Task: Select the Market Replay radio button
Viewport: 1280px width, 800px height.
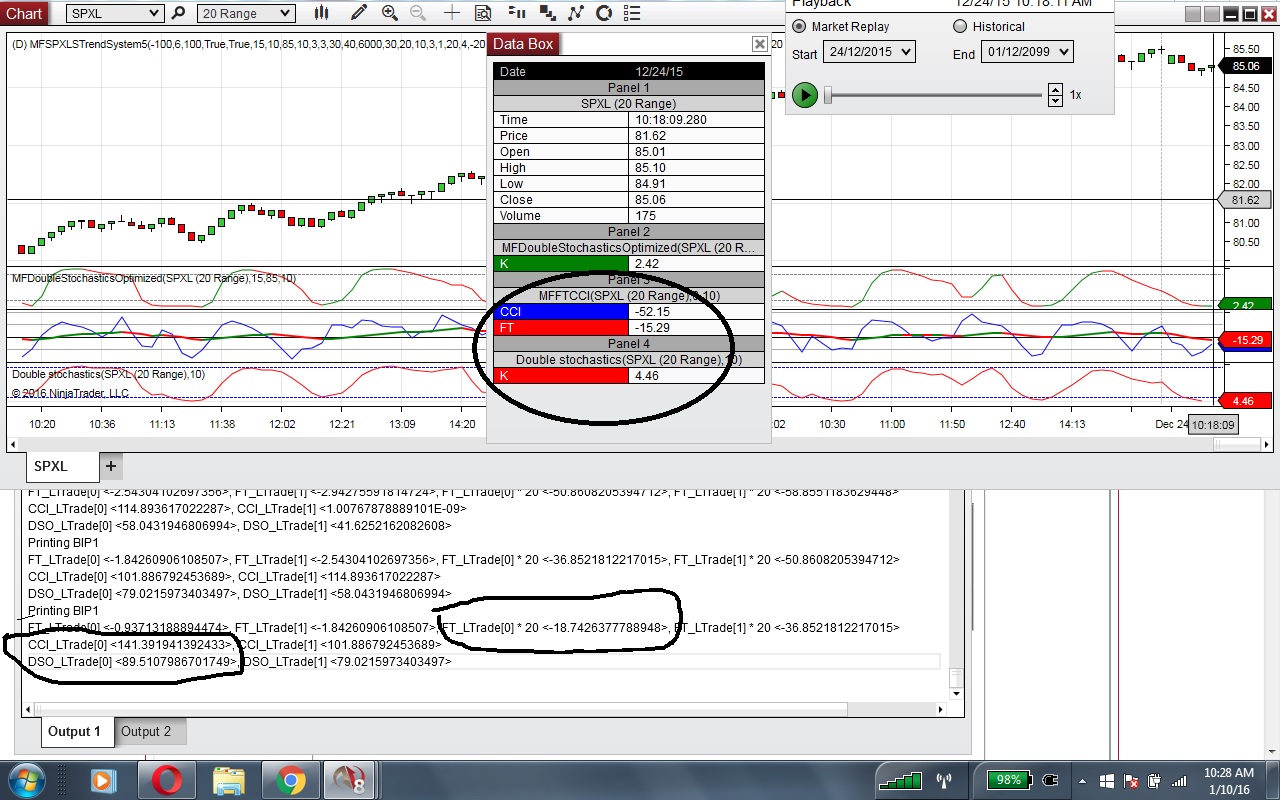Action: 799,27
